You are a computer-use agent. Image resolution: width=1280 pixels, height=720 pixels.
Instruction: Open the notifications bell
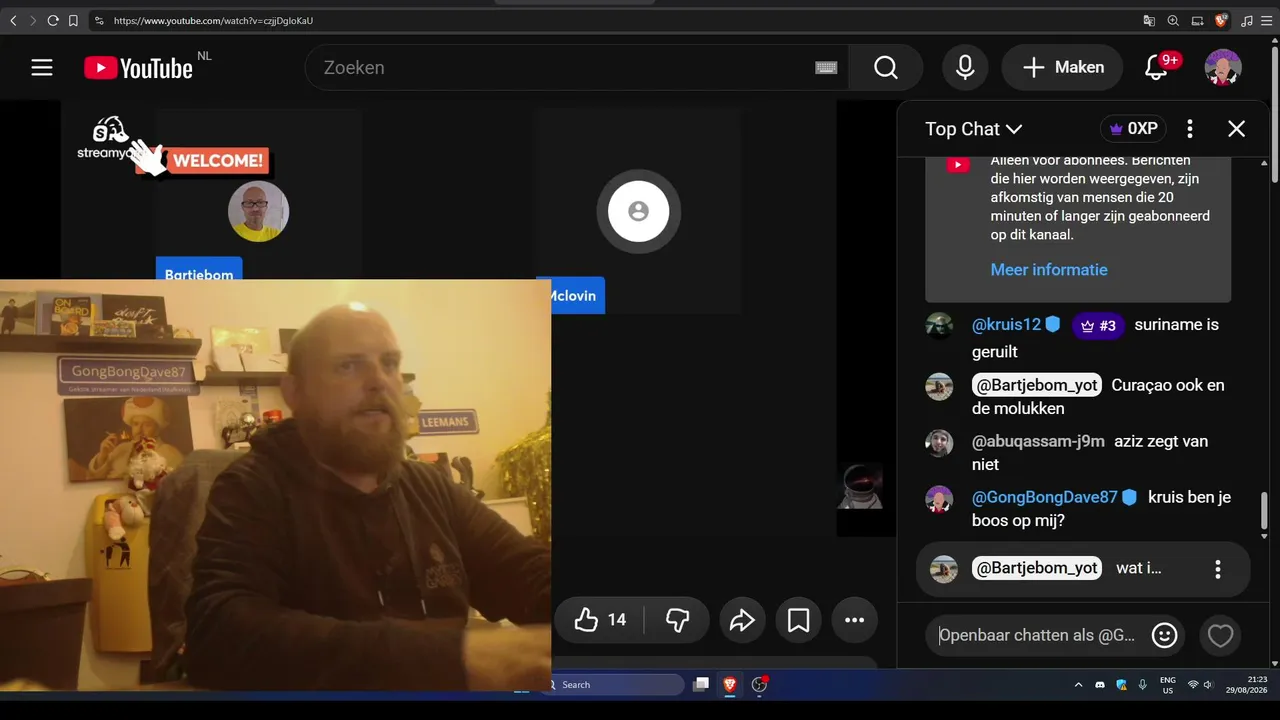(x=1156, y=67)
